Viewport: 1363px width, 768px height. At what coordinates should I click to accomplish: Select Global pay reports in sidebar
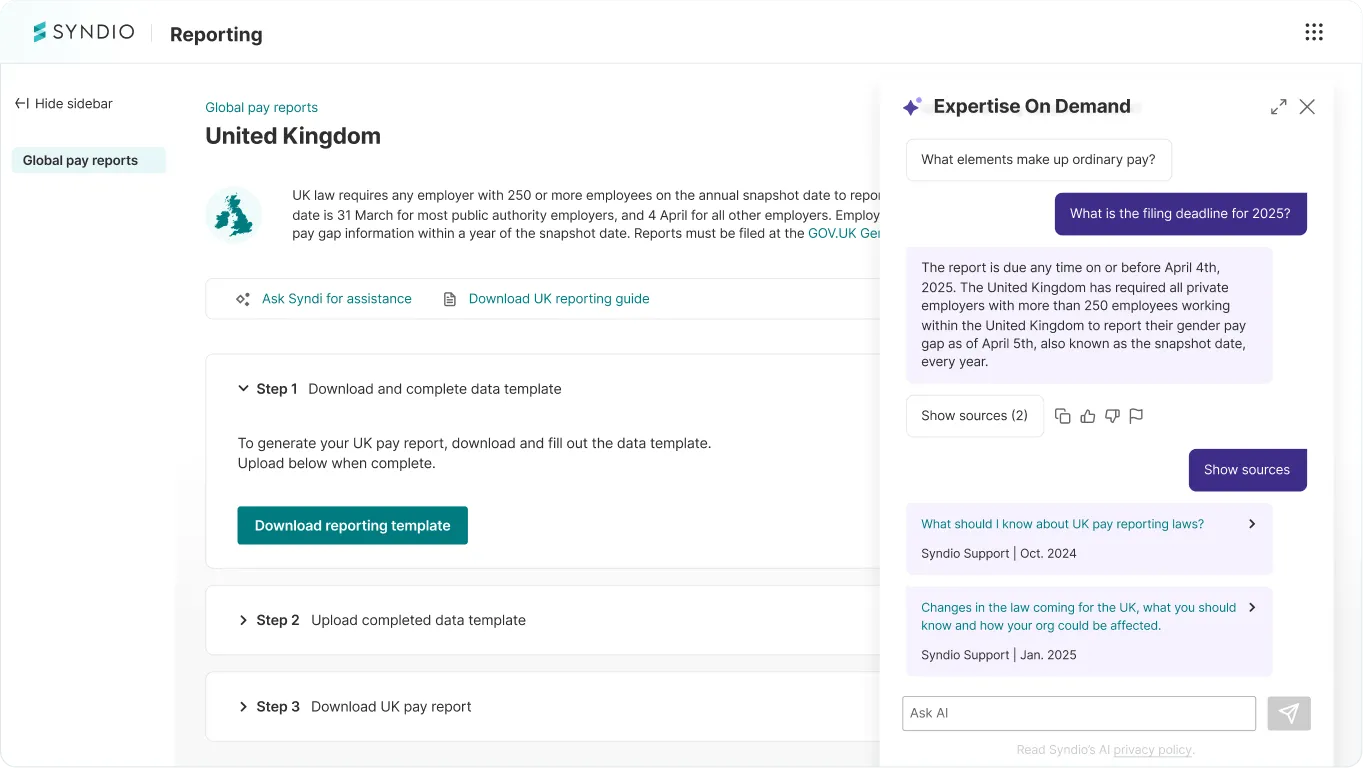click(81, 160)
